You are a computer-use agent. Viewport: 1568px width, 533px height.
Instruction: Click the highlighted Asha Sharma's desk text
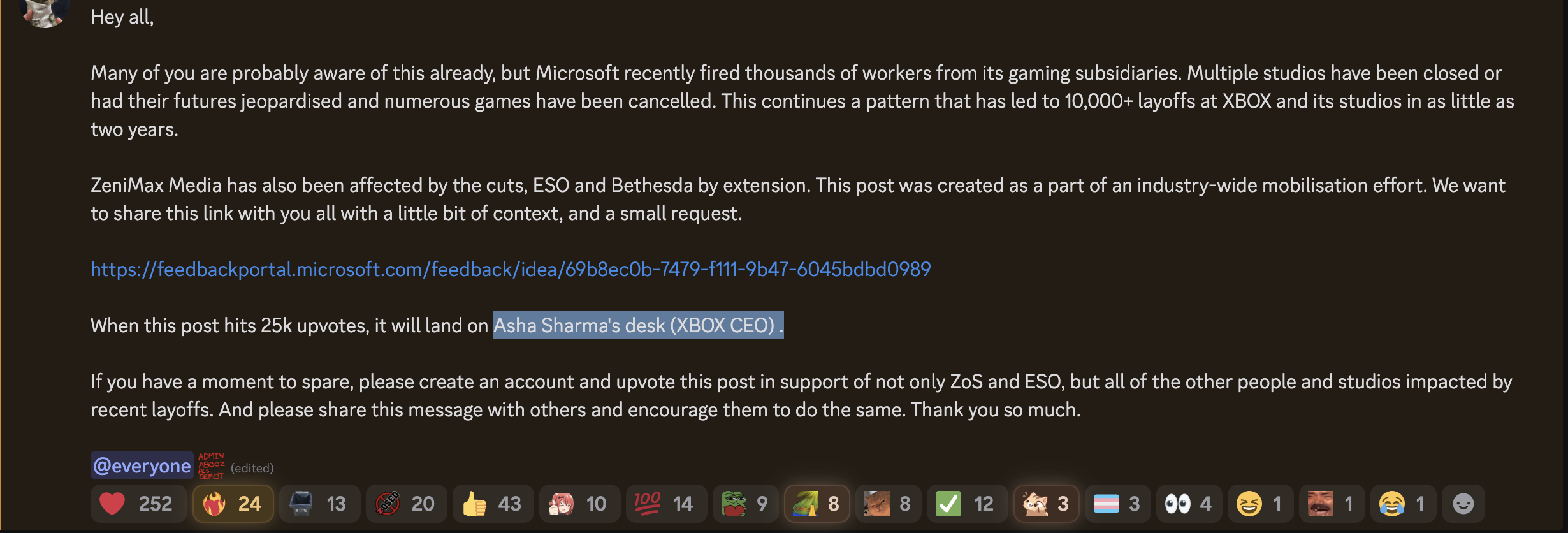click(x=638, y=325)
